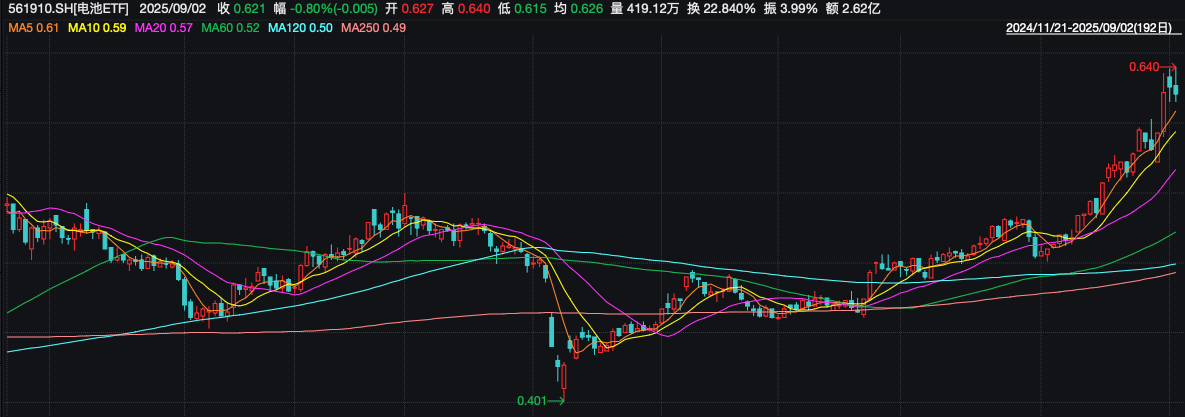
Task: Toggle the MA5 0.61 indicator label
Action: pos(33,28)
